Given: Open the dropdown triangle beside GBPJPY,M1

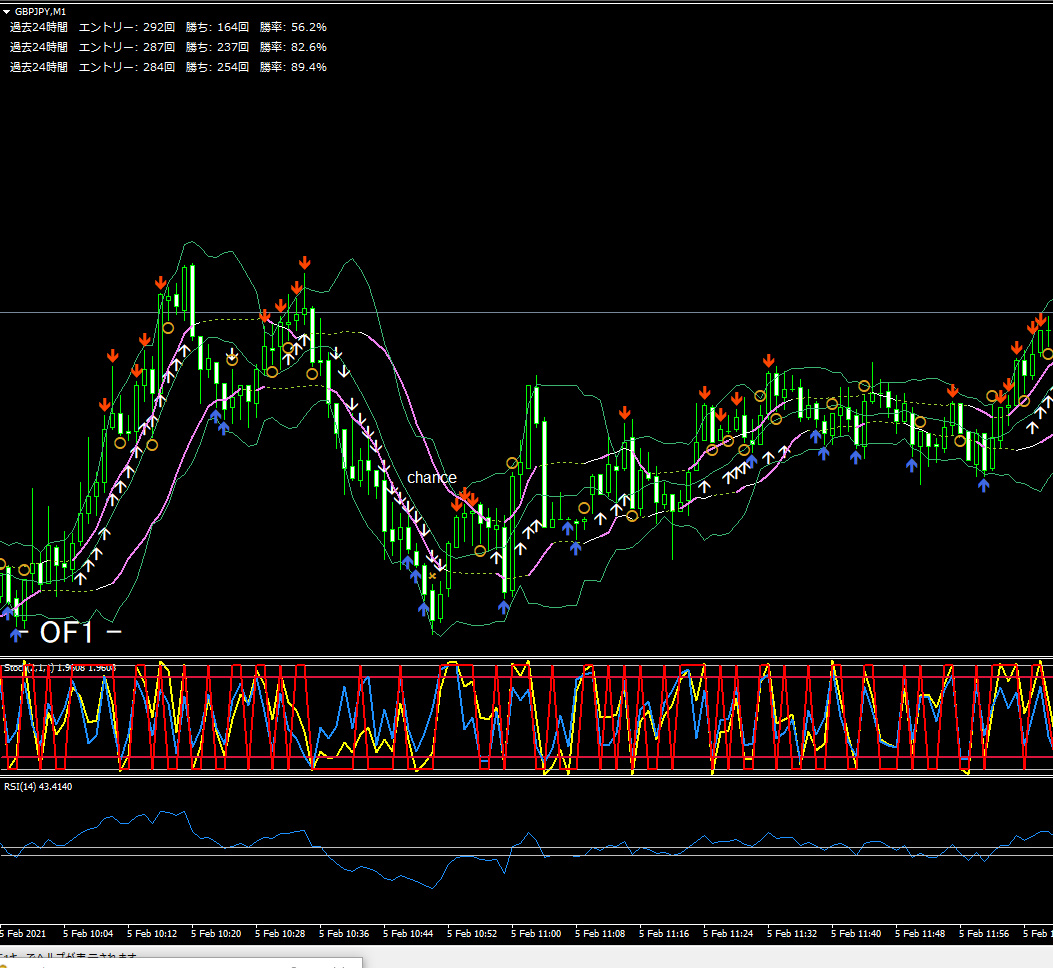Looking at the screenshot, I should click(x=7, y=11).
